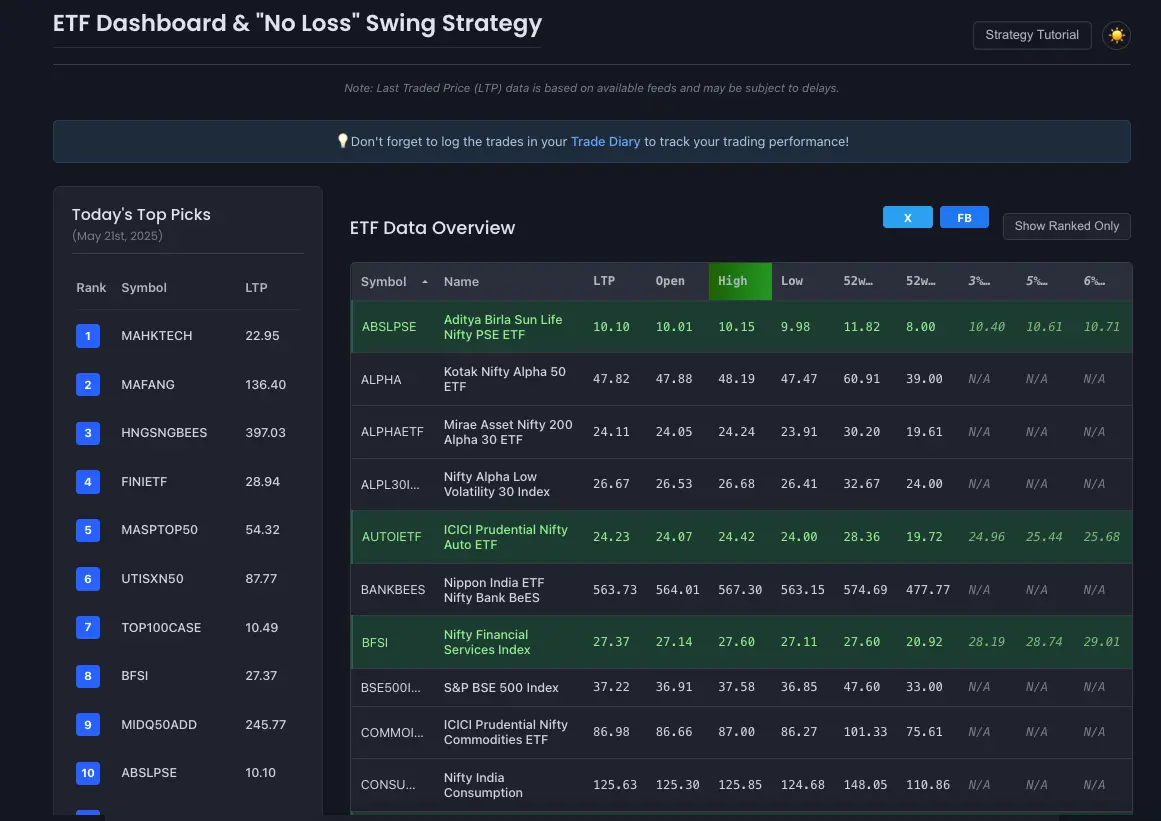Select HNGSNGBEES in Top Picks
Viewport: 1161px width, 821px height.
(x=164, y=433)
